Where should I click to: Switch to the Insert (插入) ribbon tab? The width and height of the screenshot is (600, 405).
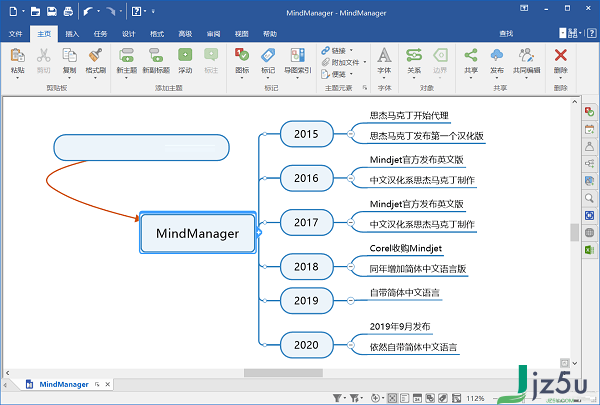[72, 34]
